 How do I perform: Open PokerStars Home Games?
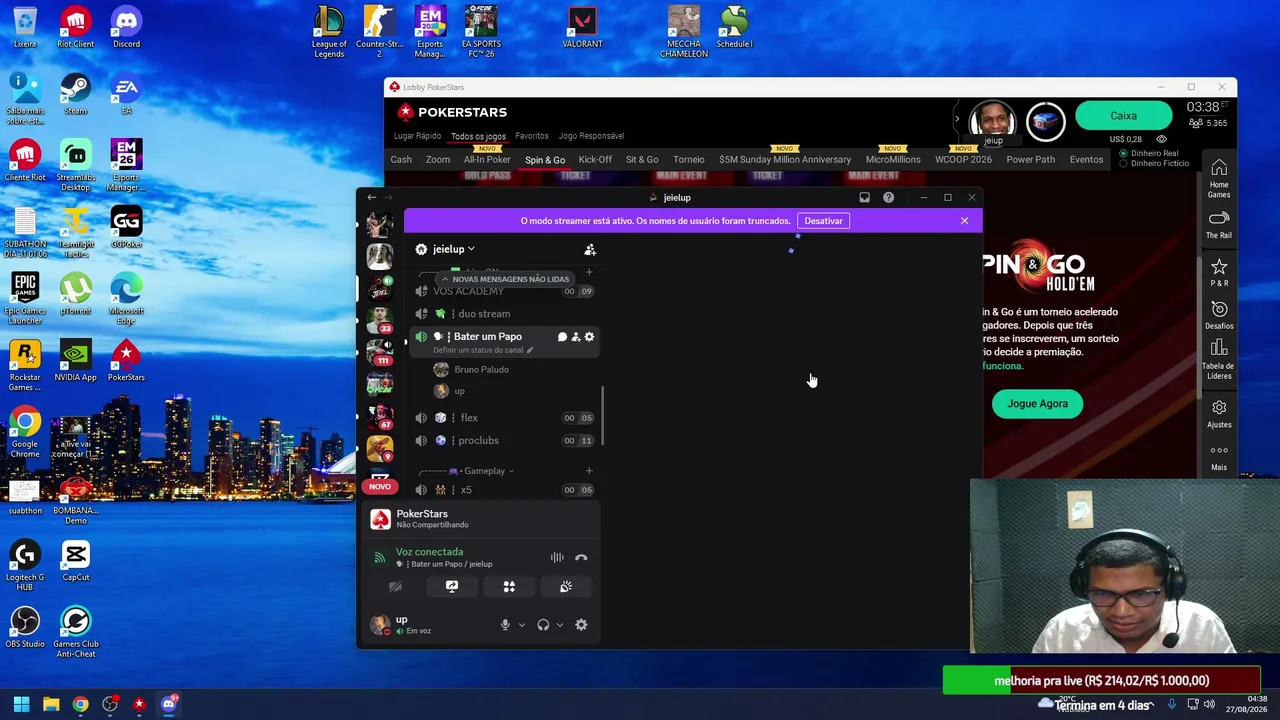(x=1219, y=179)
